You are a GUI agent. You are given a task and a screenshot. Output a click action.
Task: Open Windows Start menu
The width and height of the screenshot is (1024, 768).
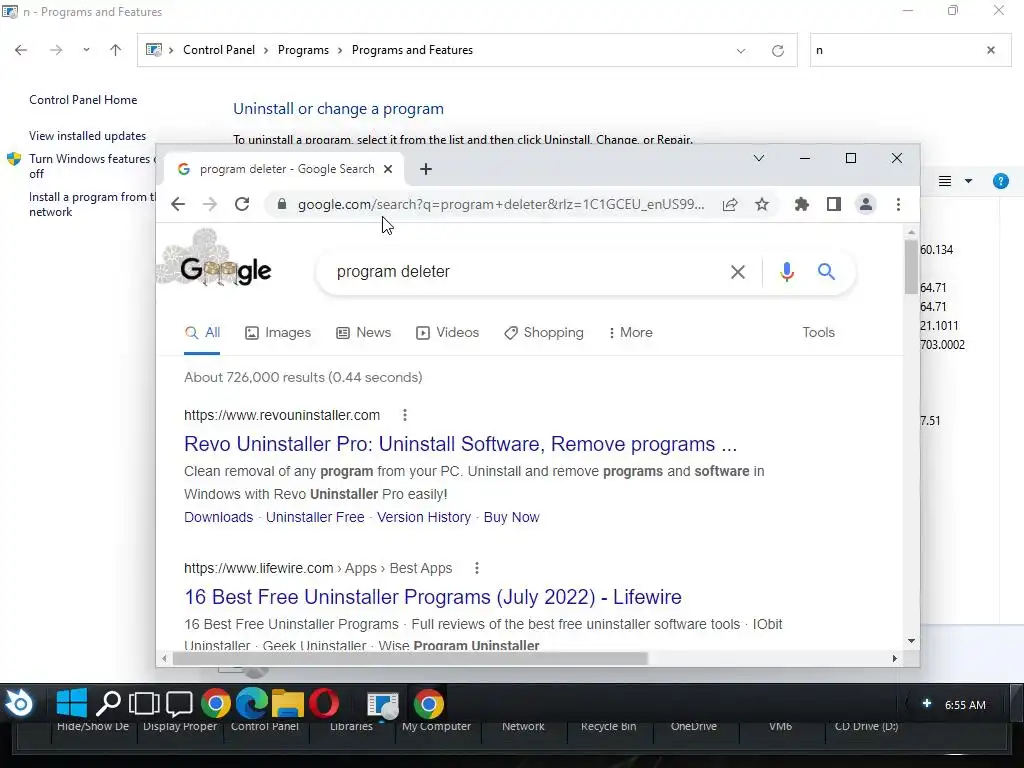(72, 703)
